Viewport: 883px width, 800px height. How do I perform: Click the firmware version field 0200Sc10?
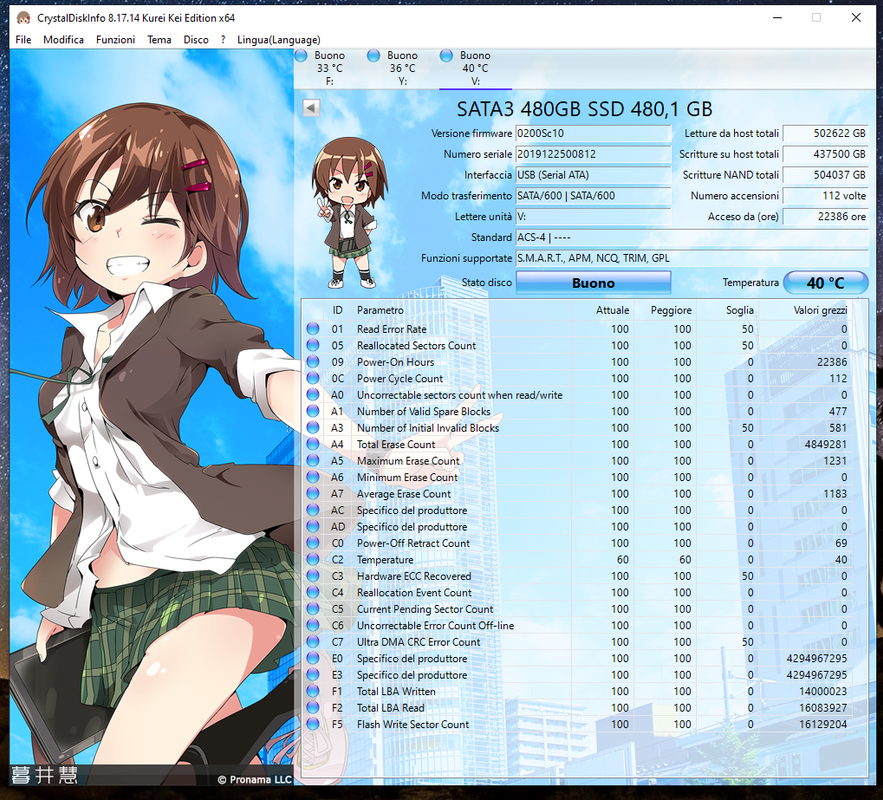593,133
